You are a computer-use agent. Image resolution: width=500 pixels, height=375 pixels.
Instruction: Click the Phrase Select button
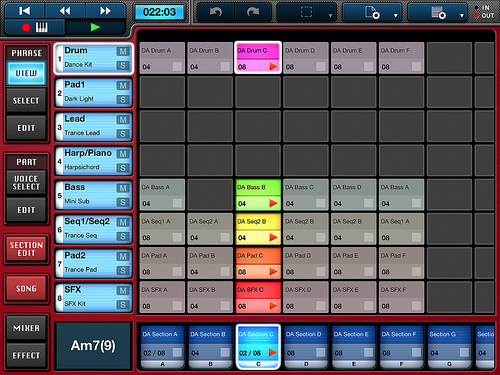pyautogui.click(x=26, y=101)
